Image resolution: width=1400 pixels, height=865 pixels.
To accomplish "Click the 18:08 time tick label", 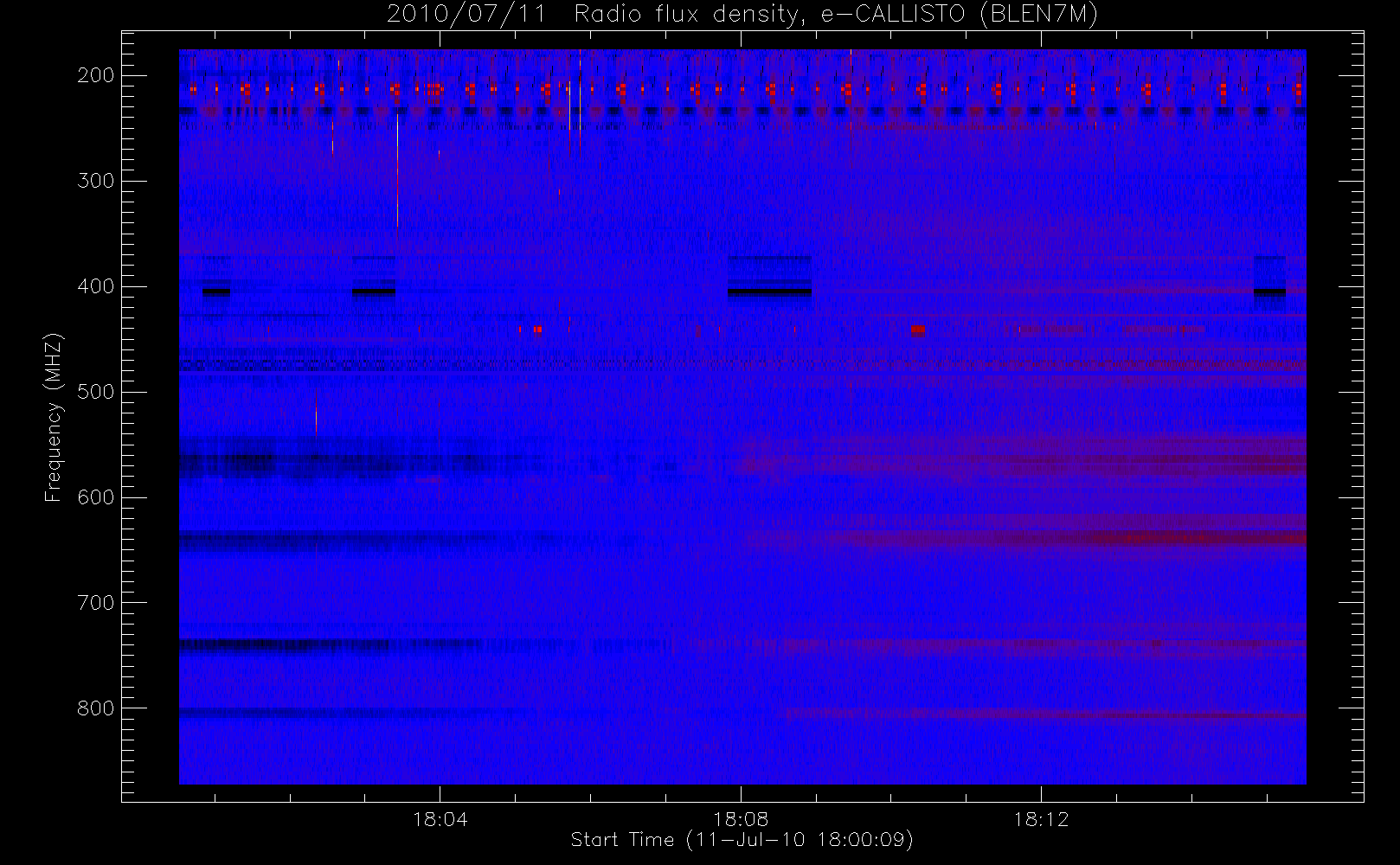I will [x=741, y=819].
